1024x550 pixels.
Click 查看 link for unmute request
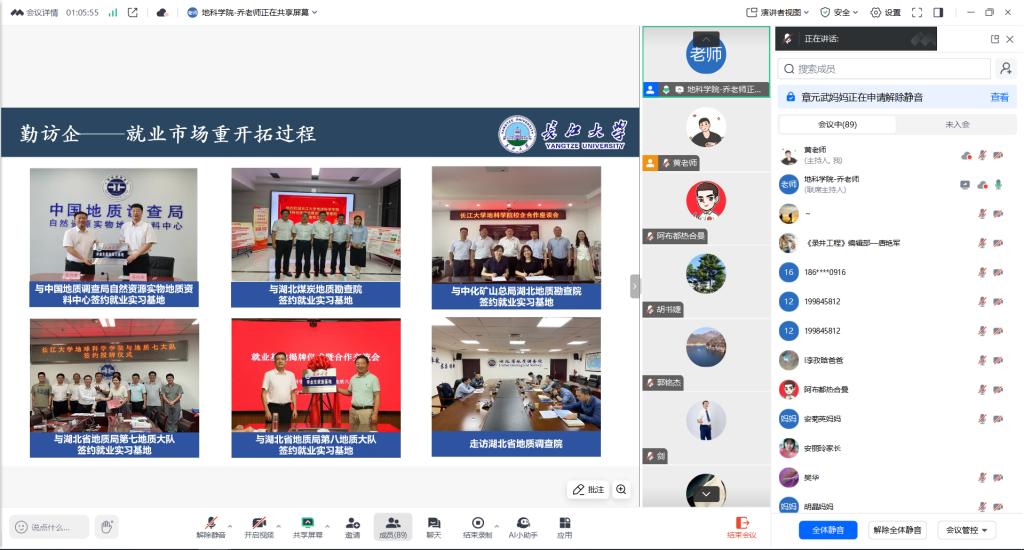(999, 97)
